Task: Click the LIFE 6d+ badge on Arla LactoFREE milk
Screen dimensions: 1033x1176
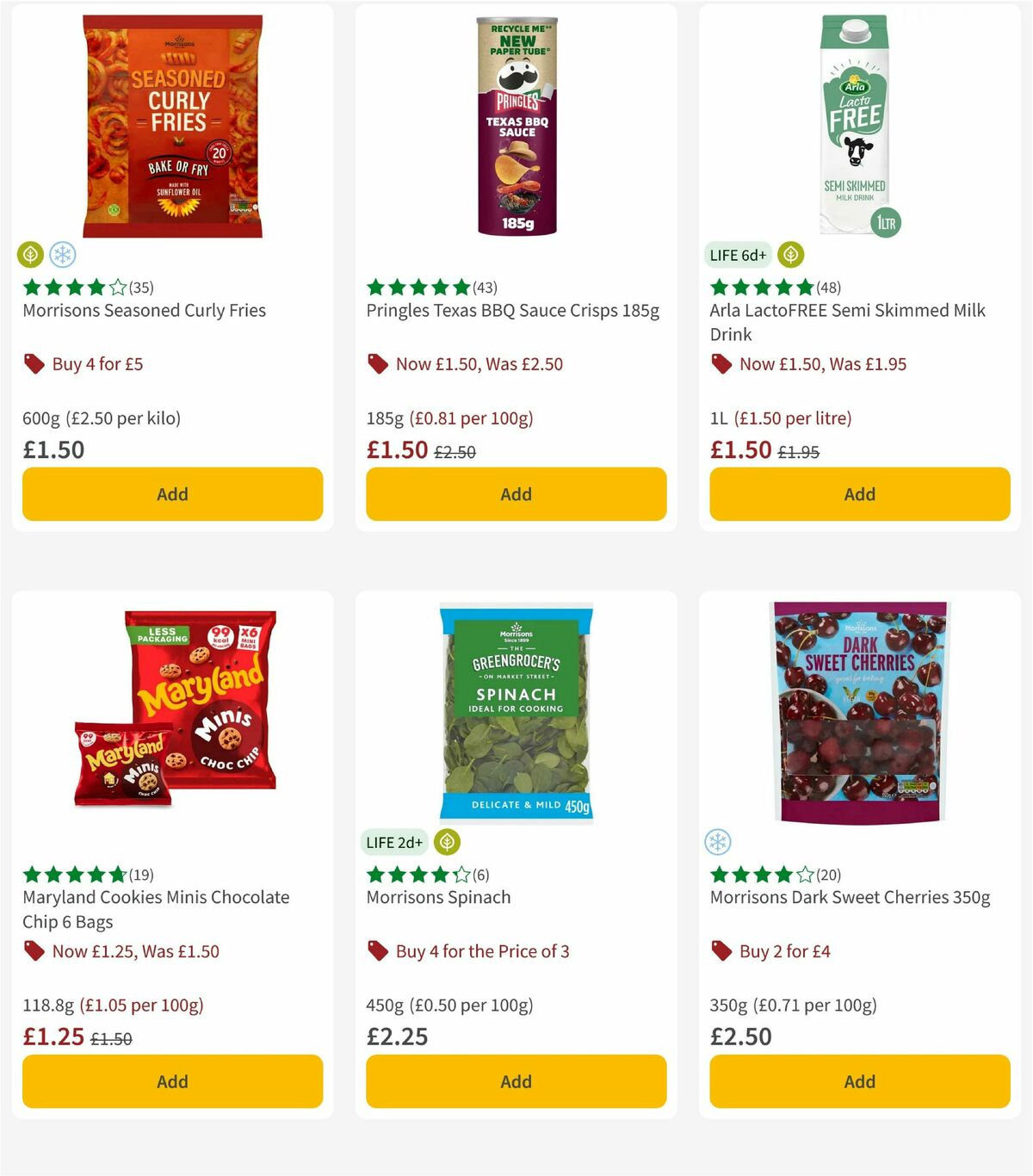Action: [737, 255]
